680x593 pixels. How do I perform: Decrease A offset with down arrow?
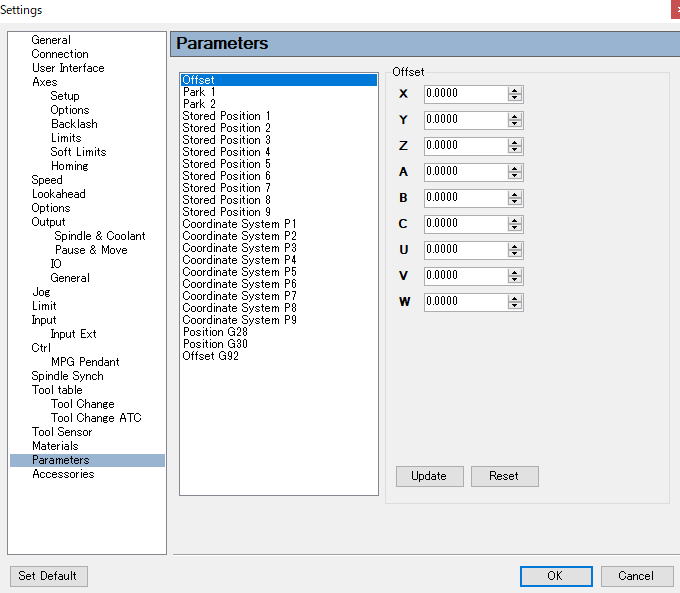515,176
